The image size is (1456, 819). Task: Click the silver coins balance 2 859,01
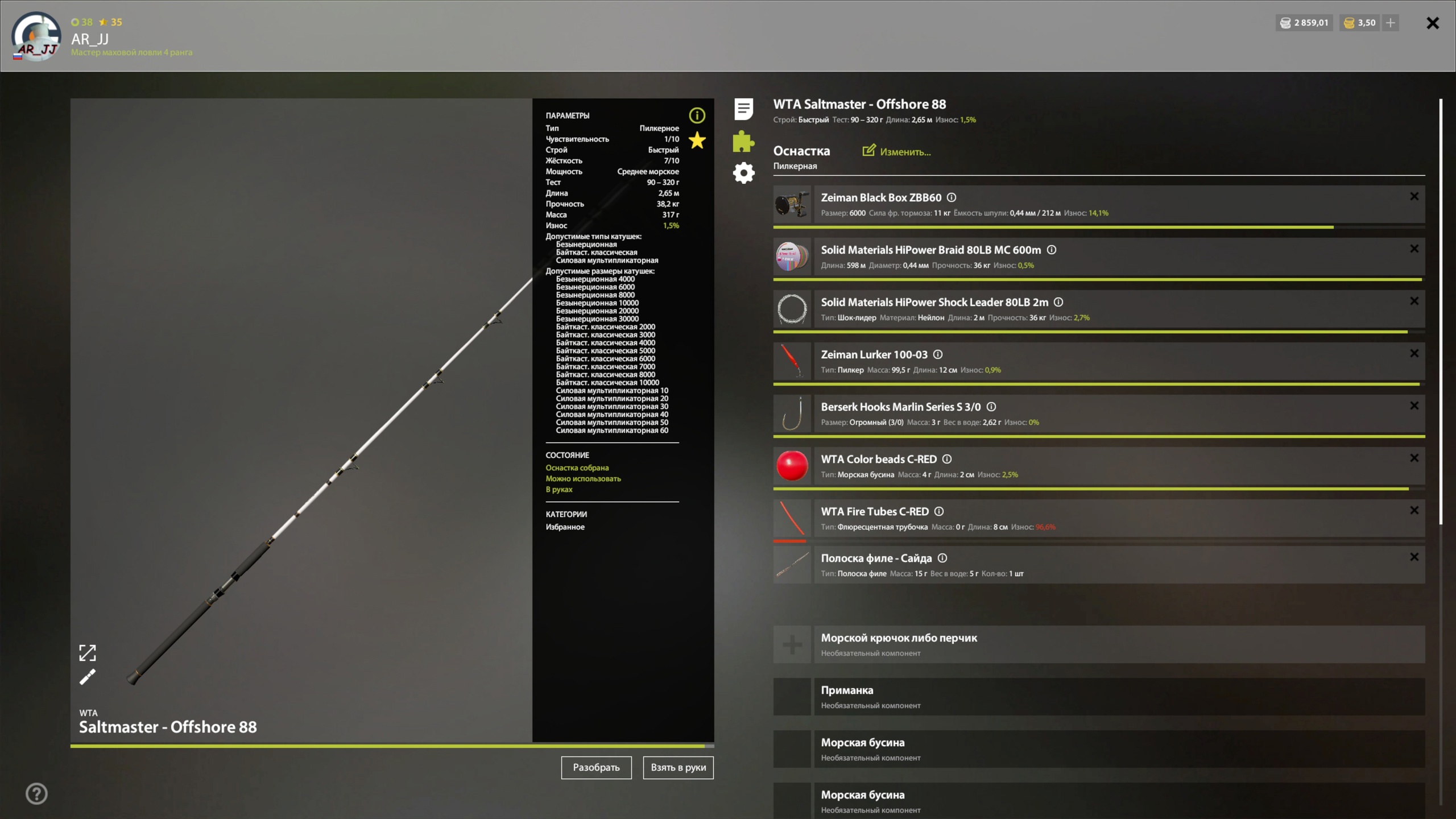click(x=1304, y=23)
